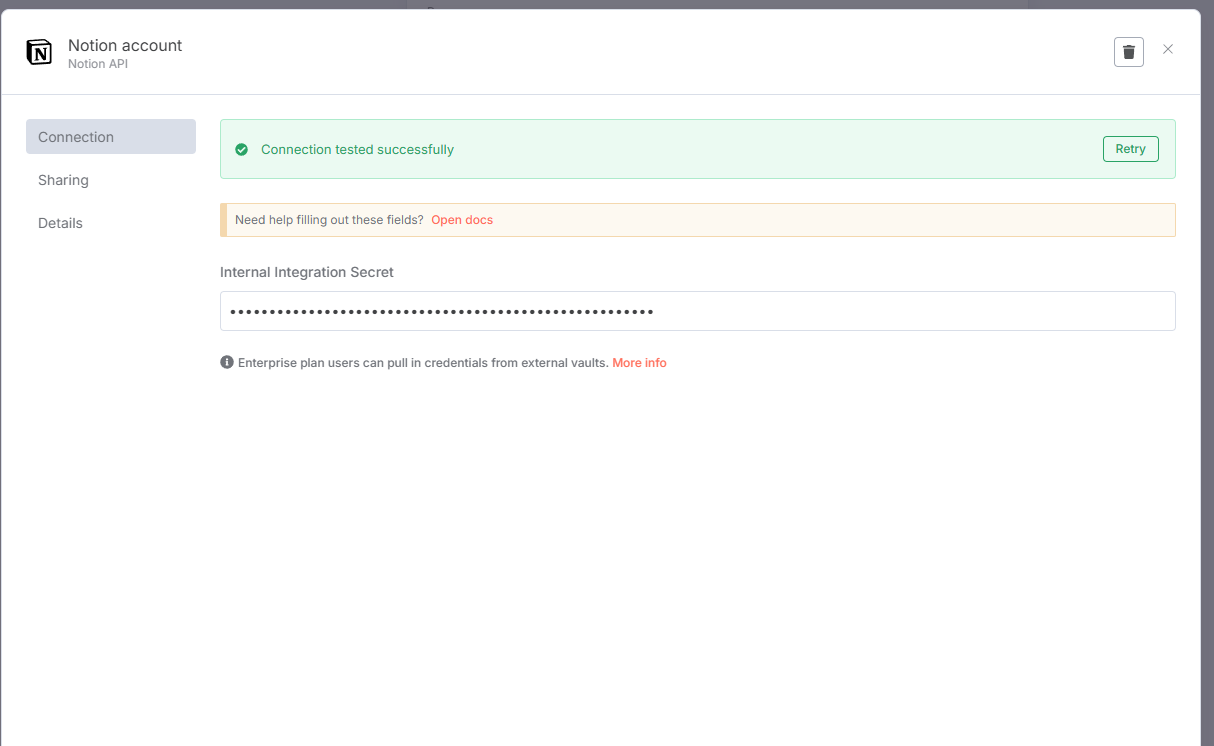Close the Notion account dialog
Viewport: 1214px width, 746px height.
1168,49
